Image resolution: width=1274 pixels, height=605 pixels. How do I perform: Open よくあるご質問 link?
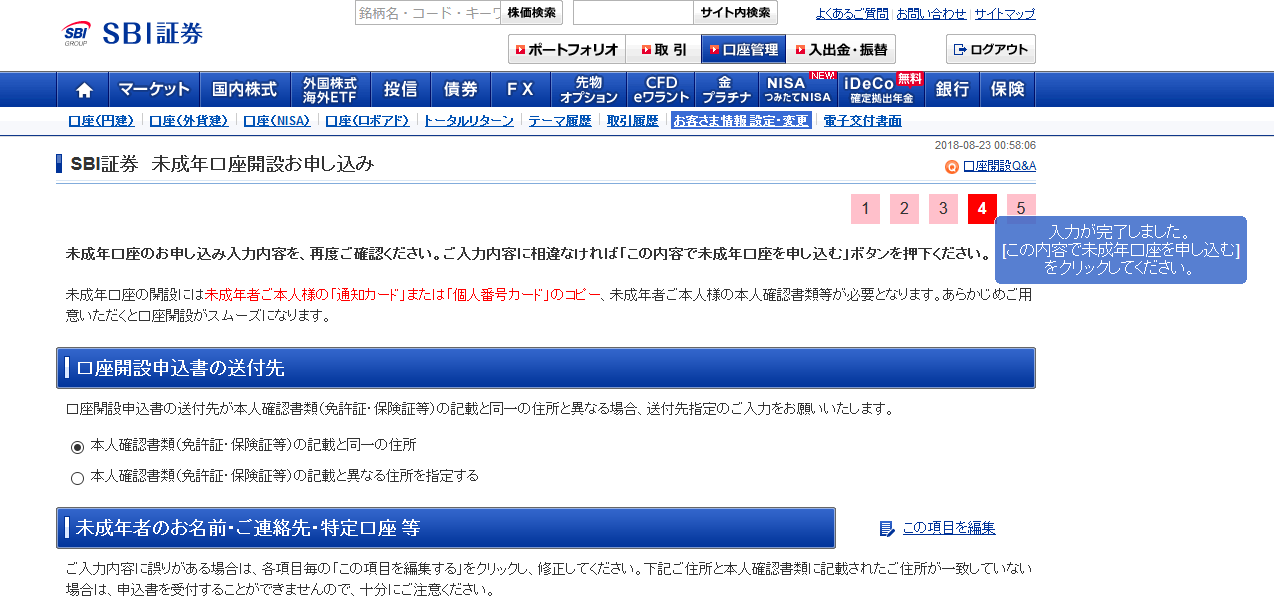click(x=851, y=14)
